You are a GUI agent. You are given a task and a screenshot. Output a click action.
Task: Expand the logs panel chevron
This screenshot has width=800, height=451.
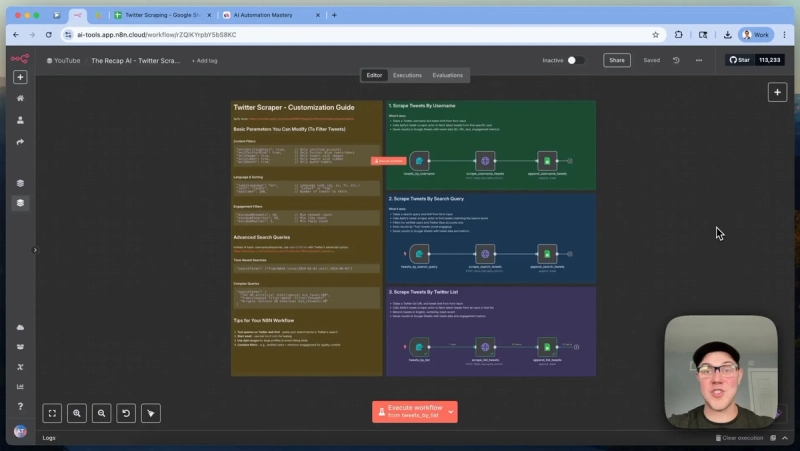(785, 438)
